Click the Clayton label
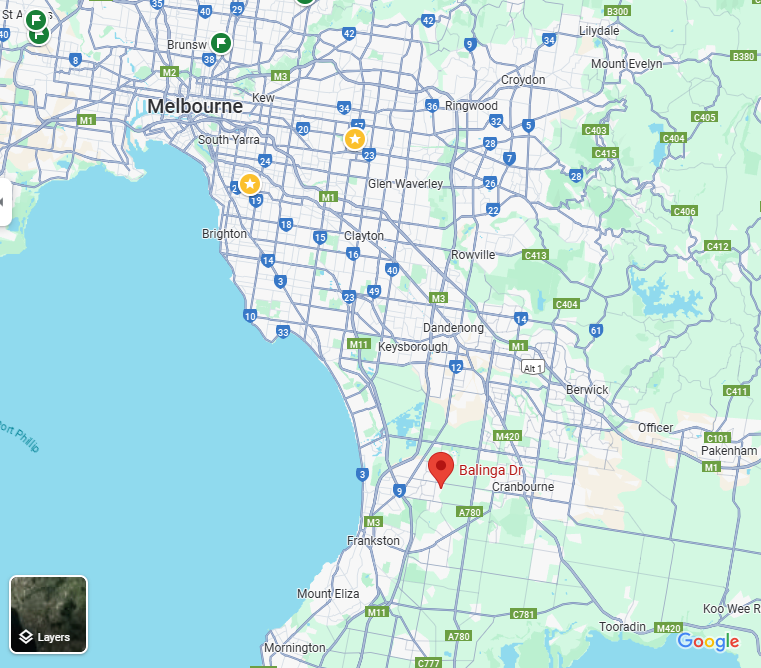Screen dimensions: 761x668 (x=364, y=235)
